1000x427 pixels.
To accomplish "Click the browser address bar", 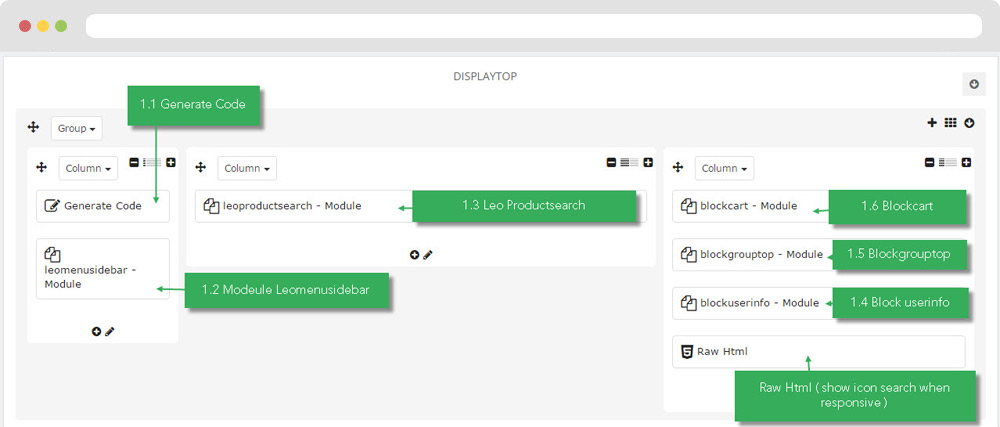I will click(534, 26).
